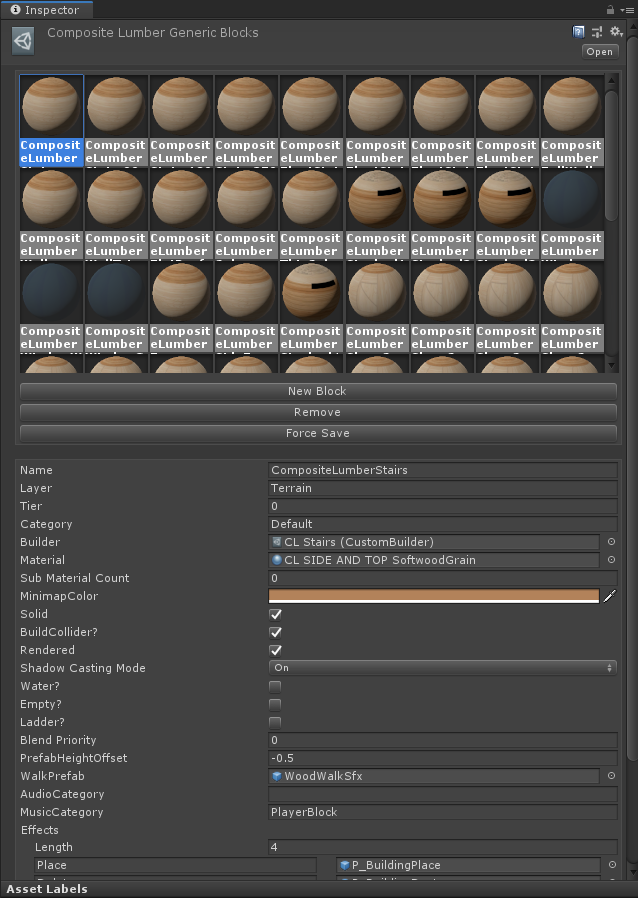Click the PrefabHeightOffset field showing -0.5
638x898 pixels.
(443, 758)
